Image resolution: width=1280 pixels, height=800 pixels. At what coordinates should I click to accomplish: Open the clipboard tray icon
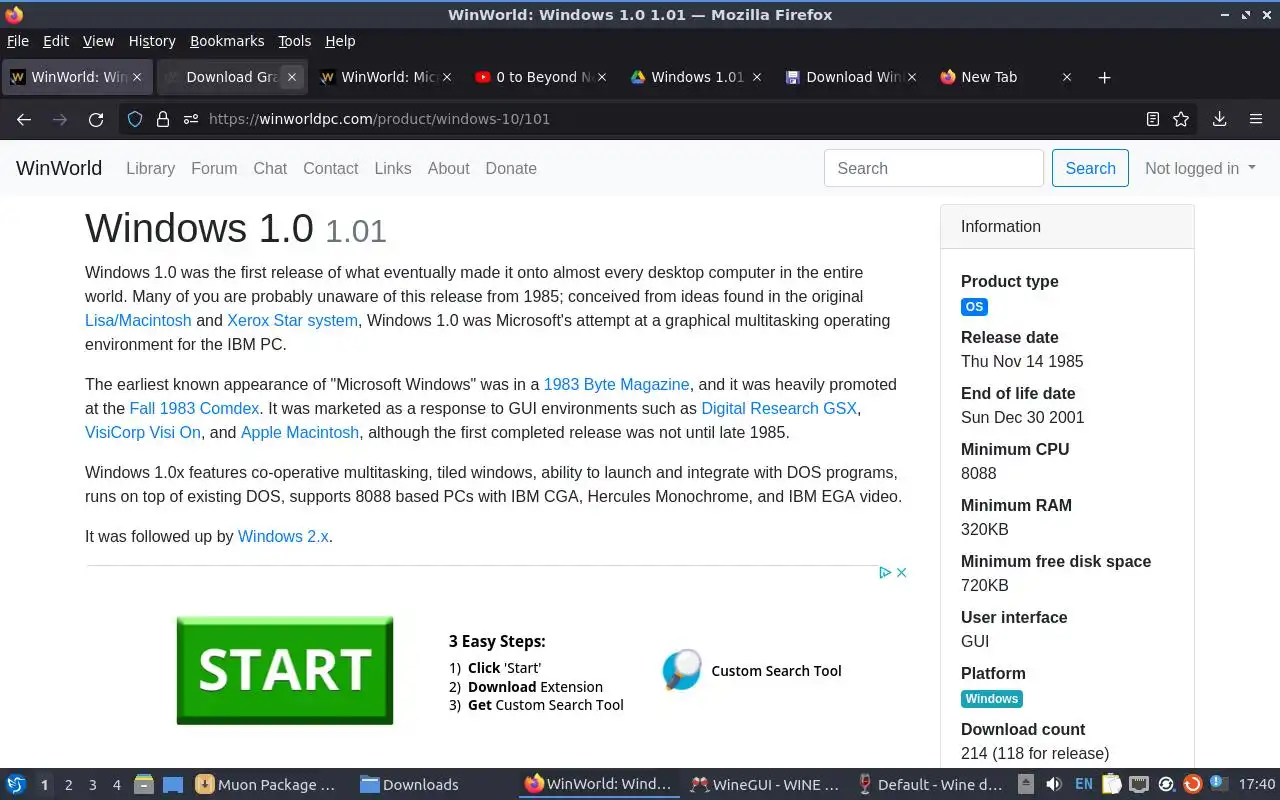point(1112,785)
